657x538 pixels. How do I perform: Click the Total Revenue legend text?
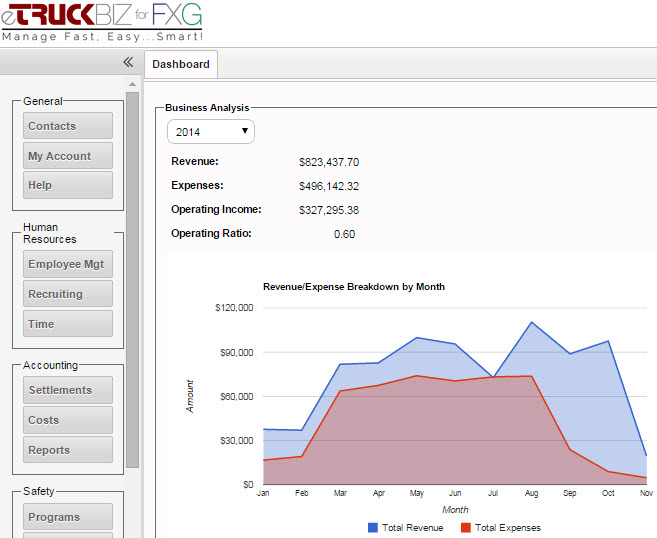pos(413,528)
